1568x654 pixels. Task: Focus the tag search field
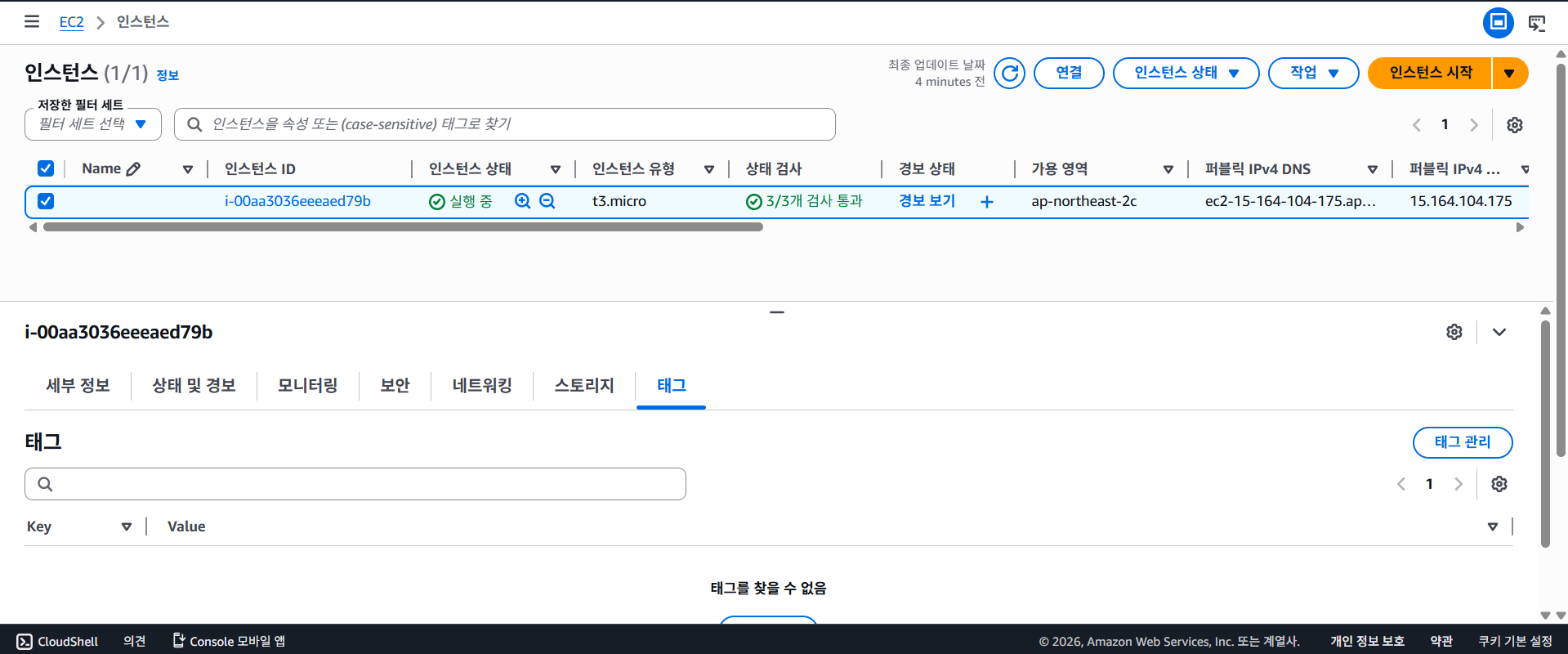[355, 484]
